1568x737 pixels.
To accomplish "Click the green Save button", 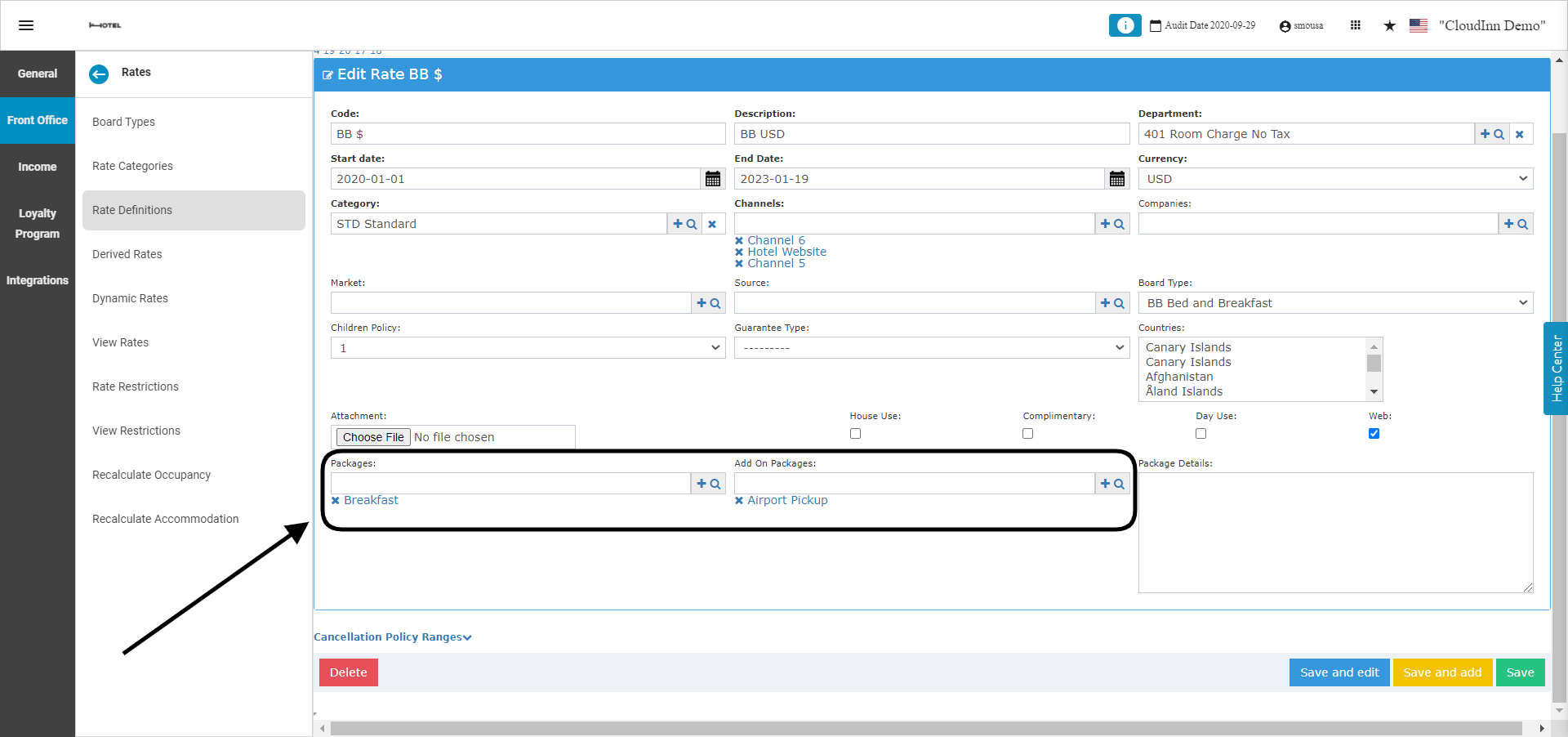I will point(1520,672).
